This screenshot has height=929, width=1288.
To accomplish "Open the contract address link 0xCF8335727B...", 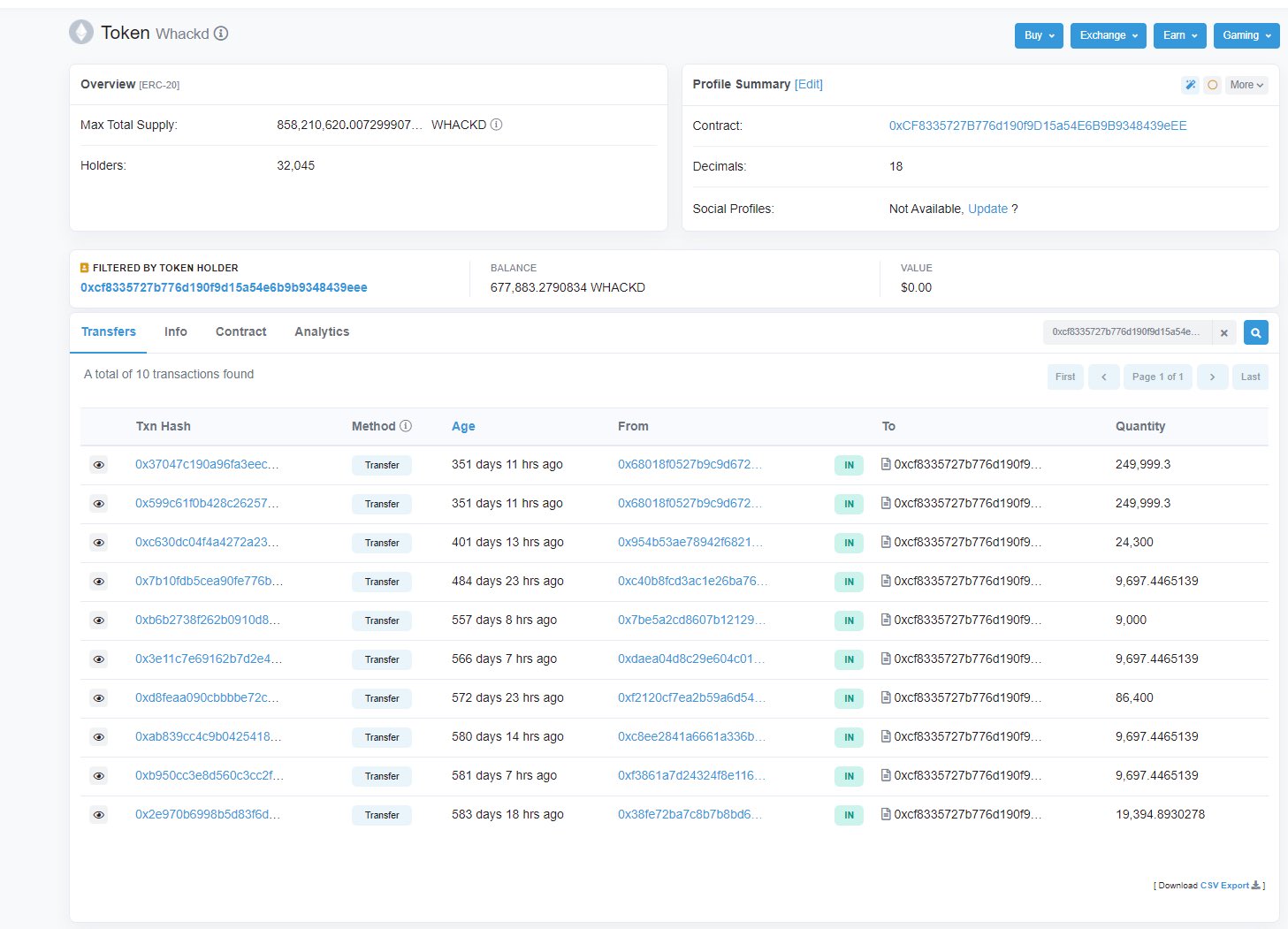I will pyautogui.click(x=1038, y=126).
